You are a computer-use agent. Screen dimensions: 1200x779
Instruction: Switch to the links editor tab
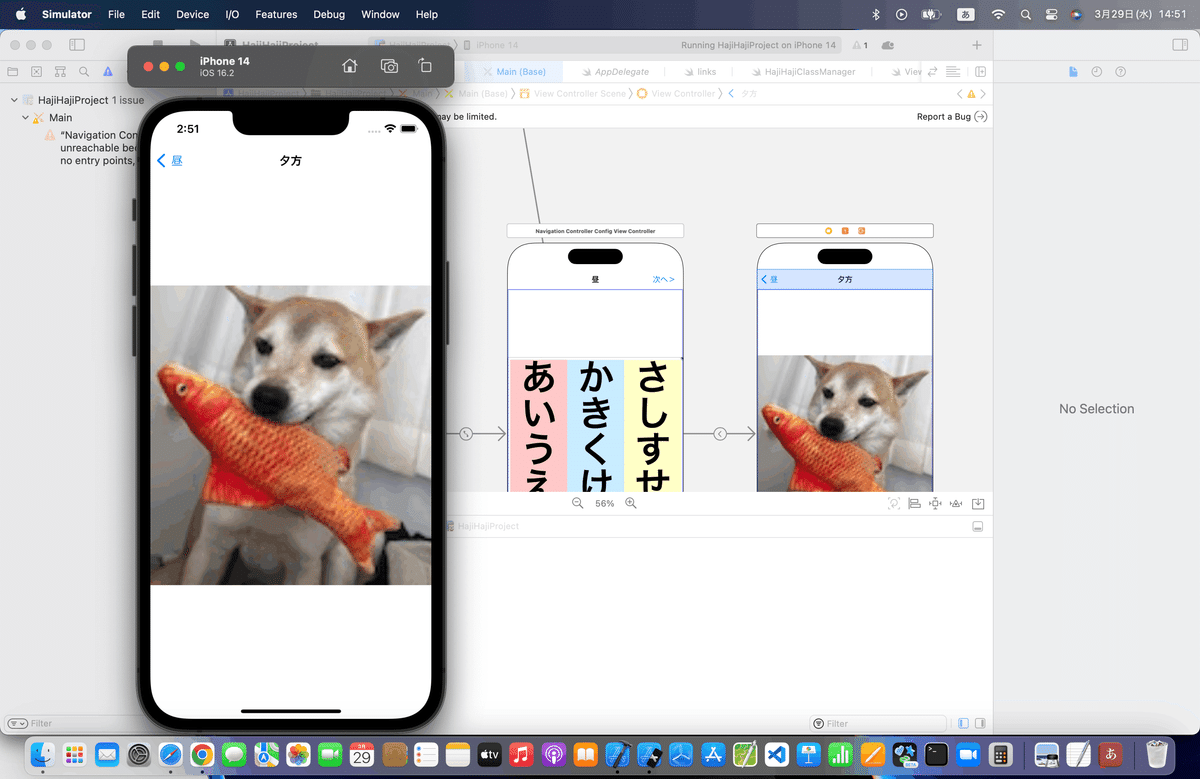coord(698,72)
